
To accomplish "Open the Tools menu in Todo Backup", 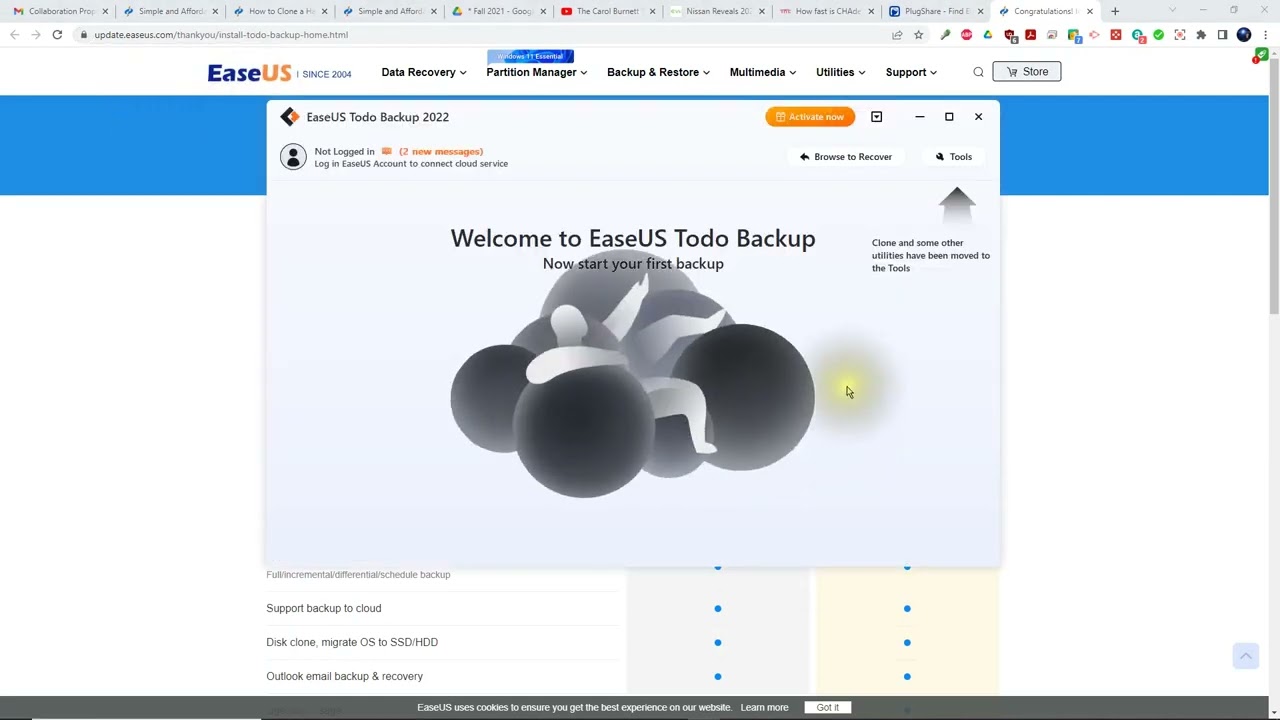I will [953, 157].
